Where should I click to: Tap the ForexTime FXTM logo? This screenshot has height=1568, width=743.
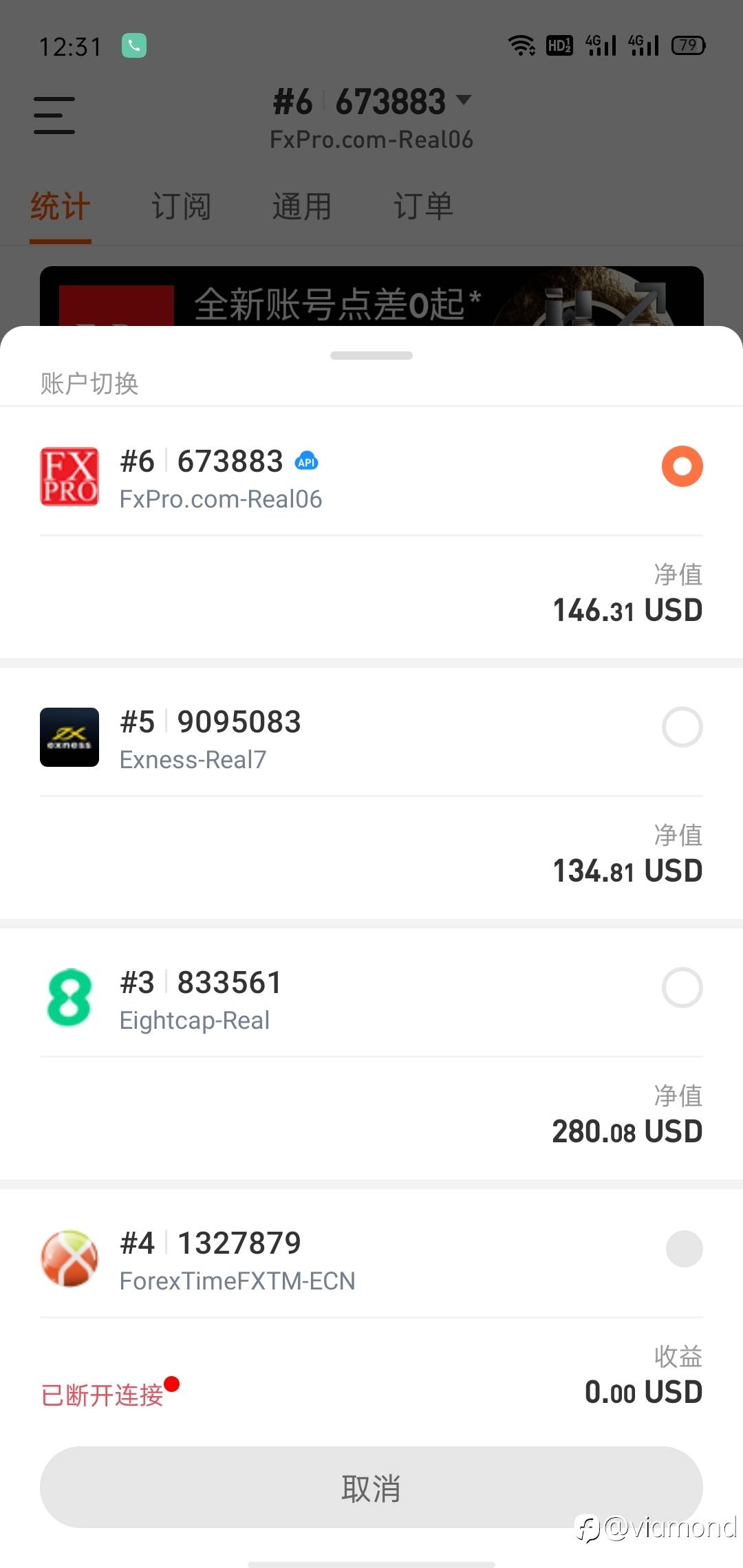coord(69,1259)
